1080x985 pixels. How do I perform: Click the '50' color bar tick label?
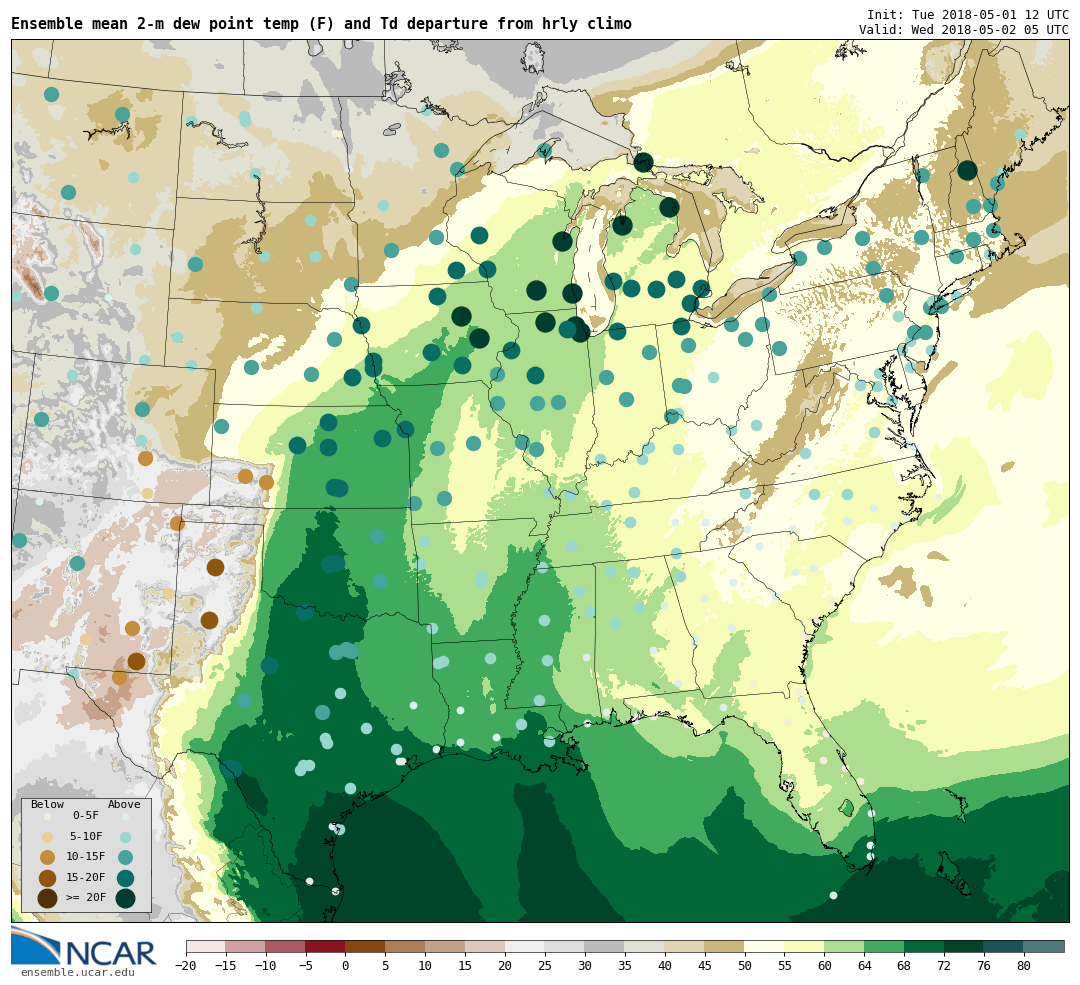pyautogui.click(x=745, y=966)
